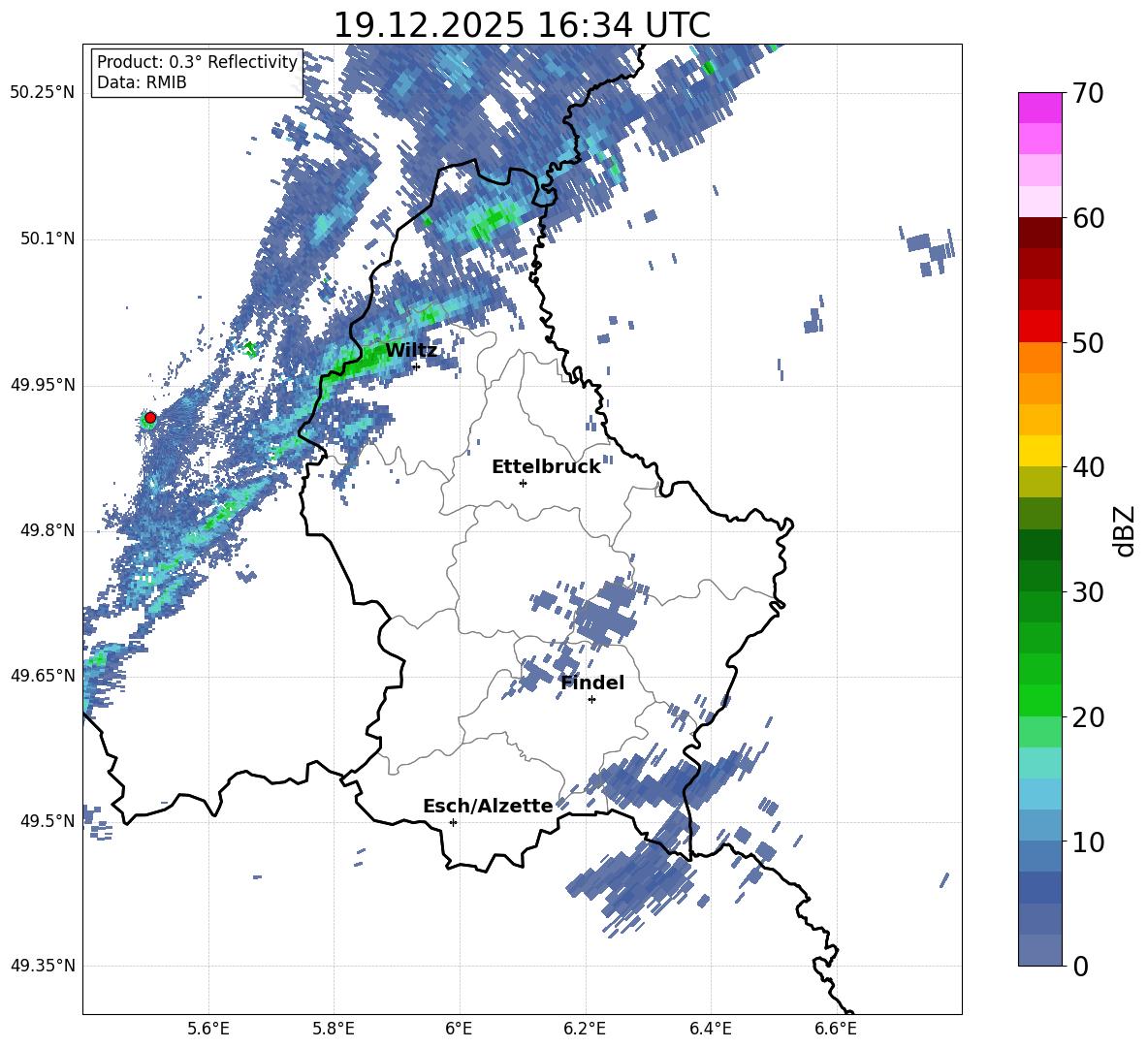Click the 49.95°N latitude label

[43, 385]
